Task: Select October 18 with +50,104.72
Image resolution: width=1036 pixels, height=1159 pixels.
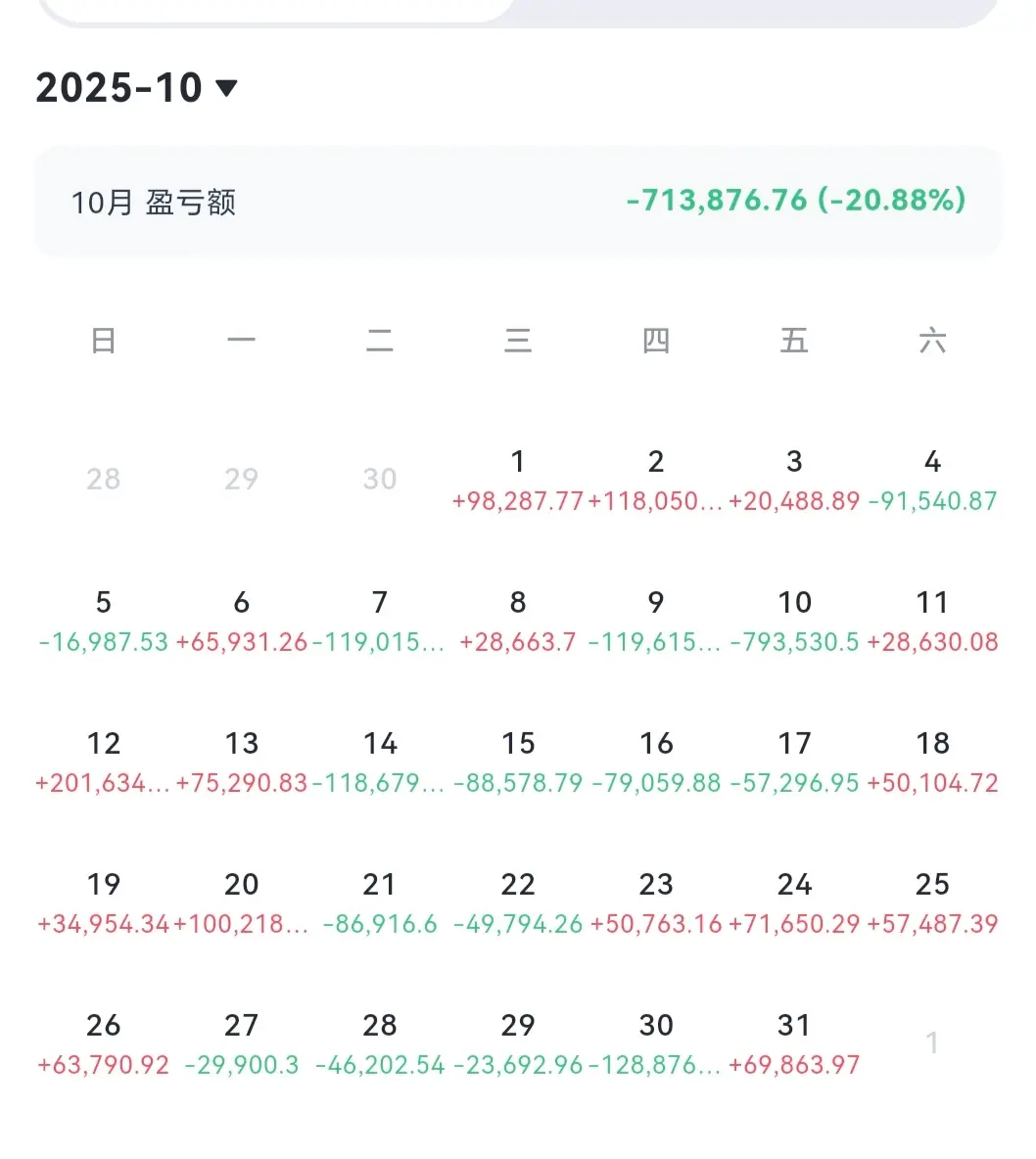Action: coord(932,762)
